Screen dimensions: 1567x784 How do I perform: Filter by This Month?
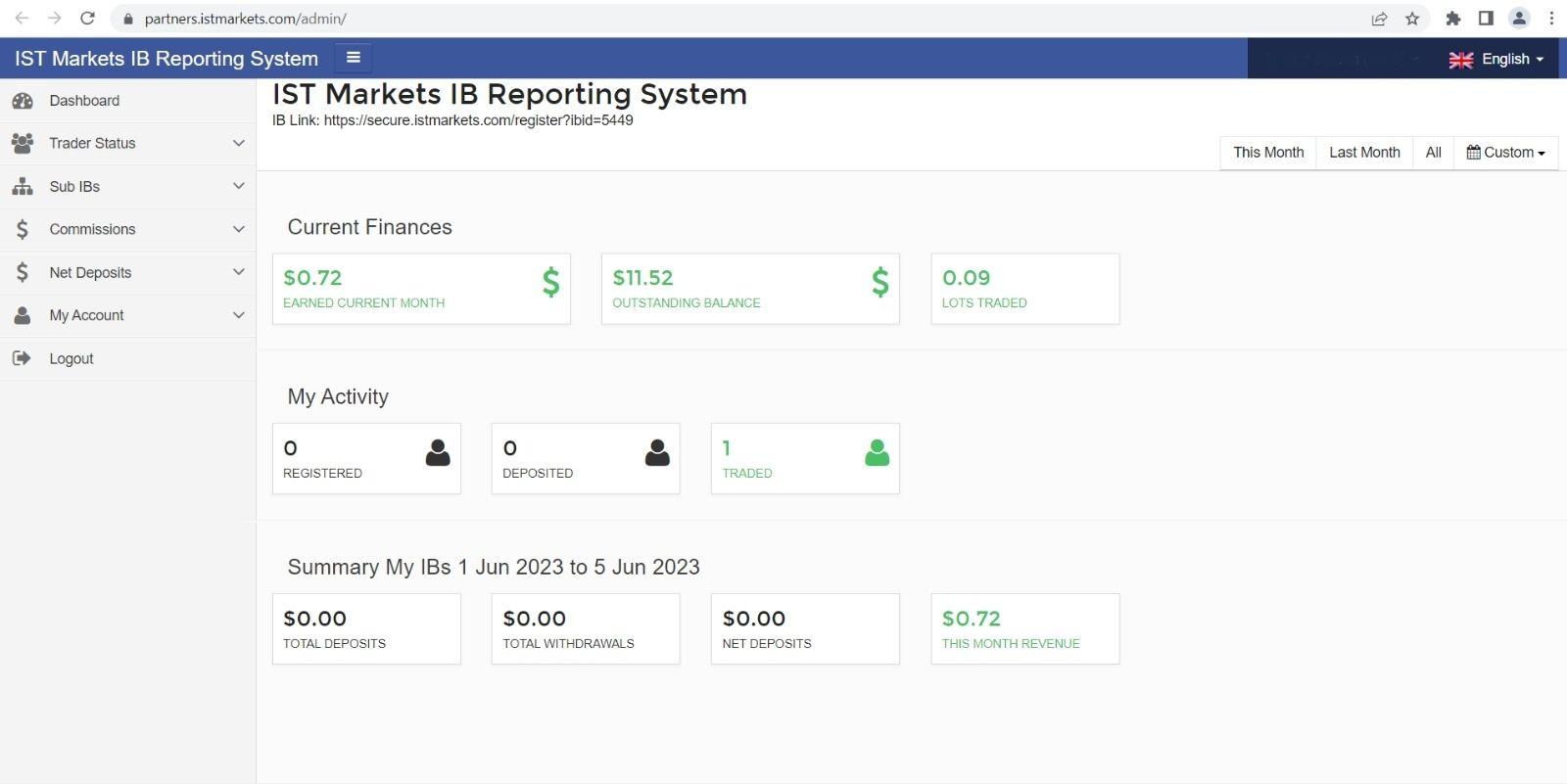1268,153
